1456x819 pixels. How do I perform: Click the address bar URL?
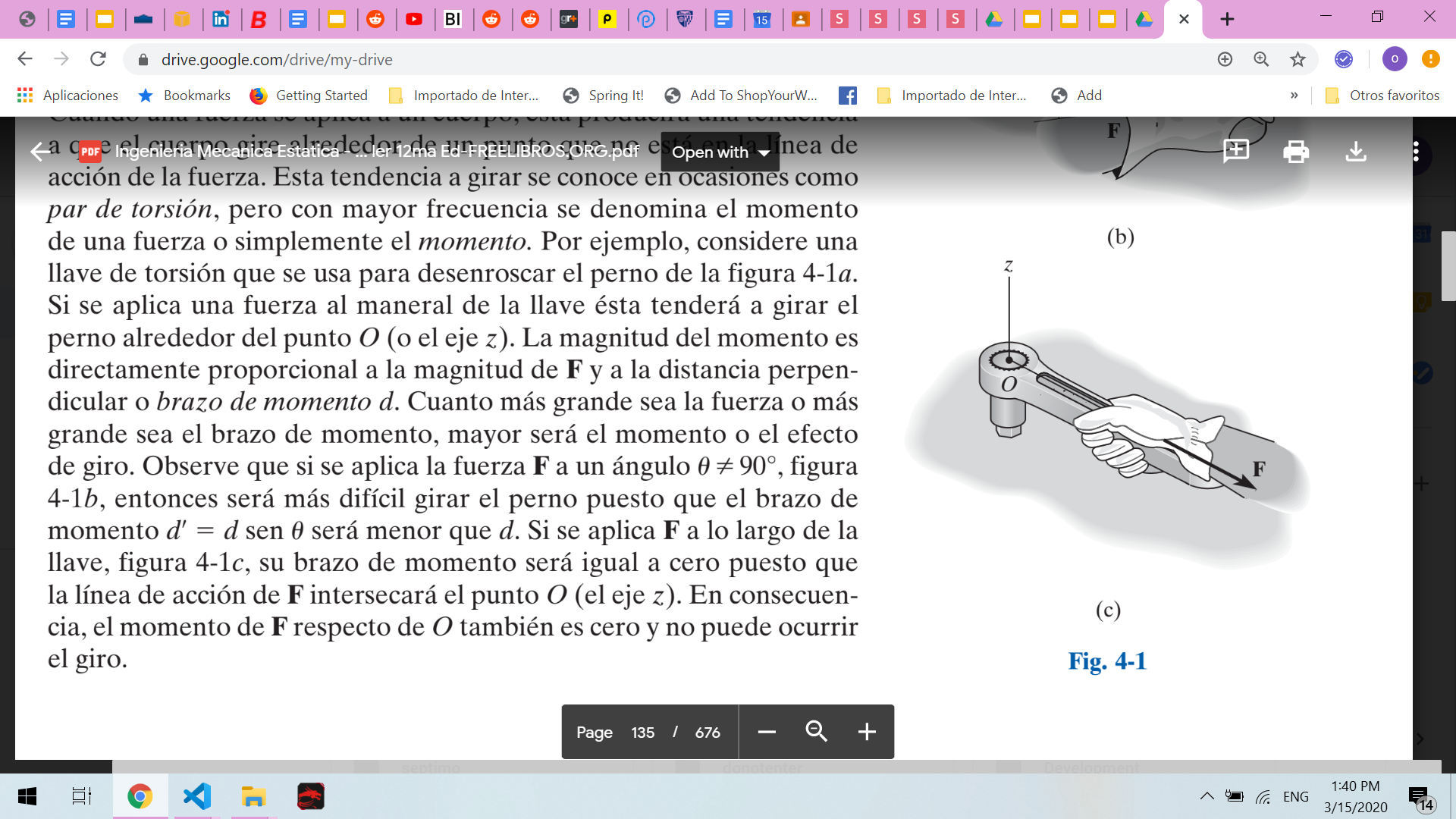[277, 59]
